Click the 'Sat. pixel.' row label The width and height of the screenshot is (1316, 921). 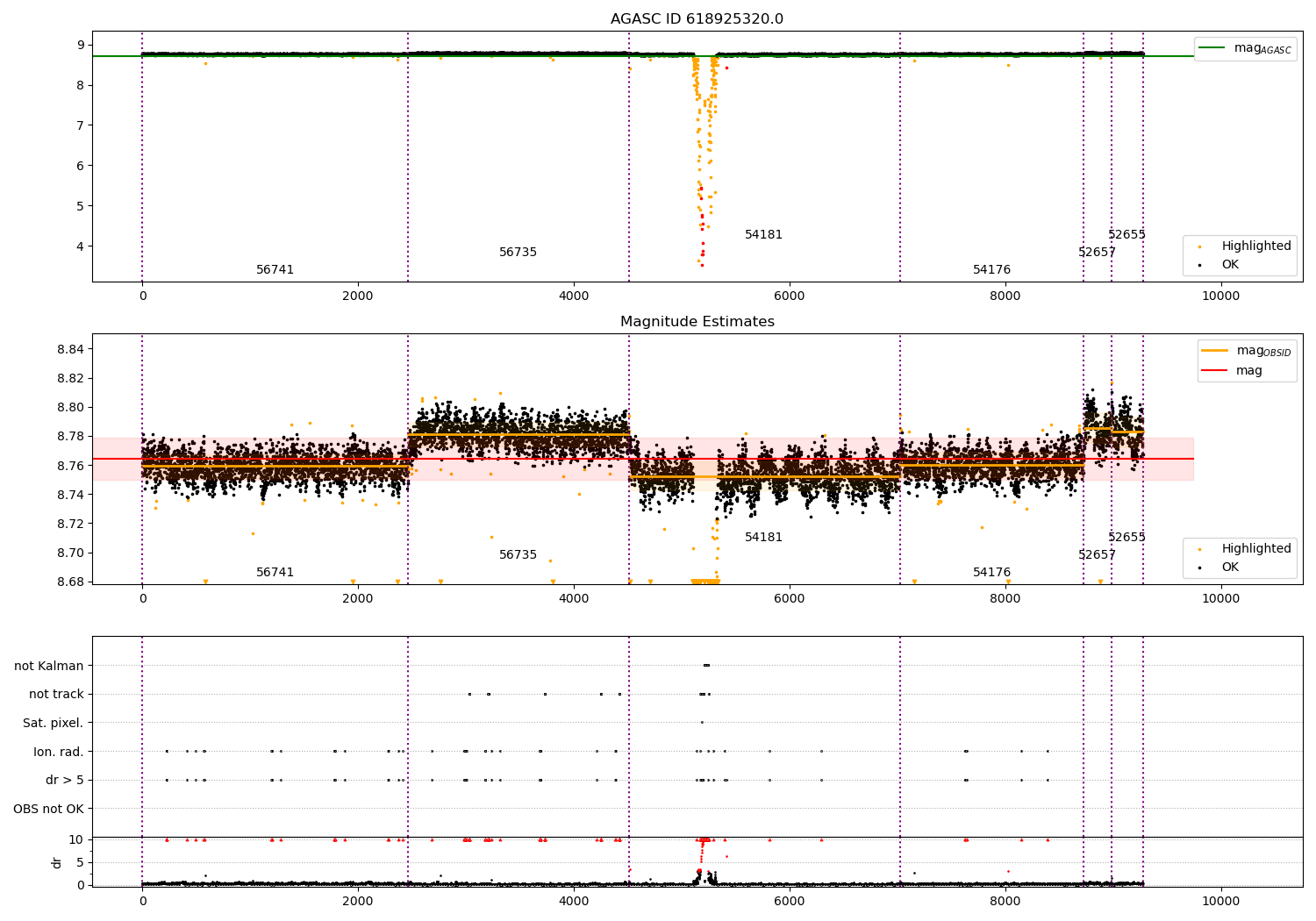(54, 723)
